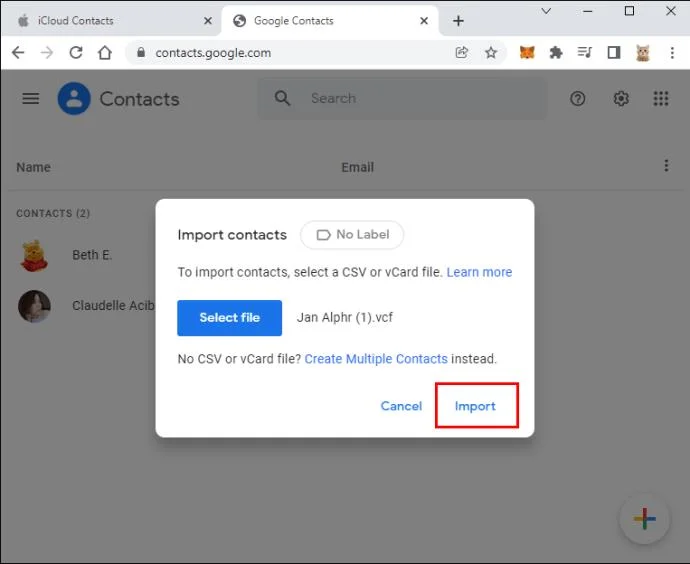Toggle the browser side panel
This screenshot has height=564, width=690.
click(614, 53)
